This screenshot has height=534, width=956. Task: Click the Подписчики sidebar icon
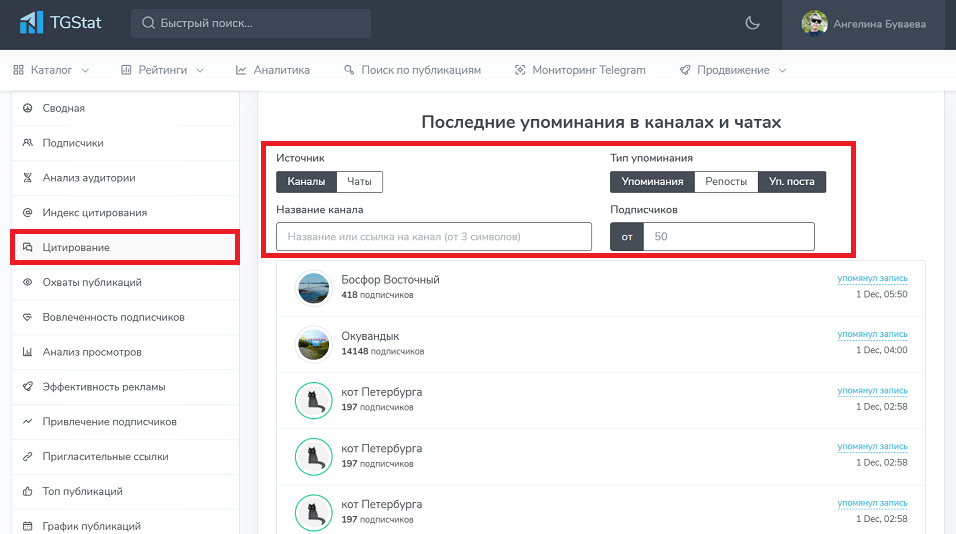coord(28,143)
